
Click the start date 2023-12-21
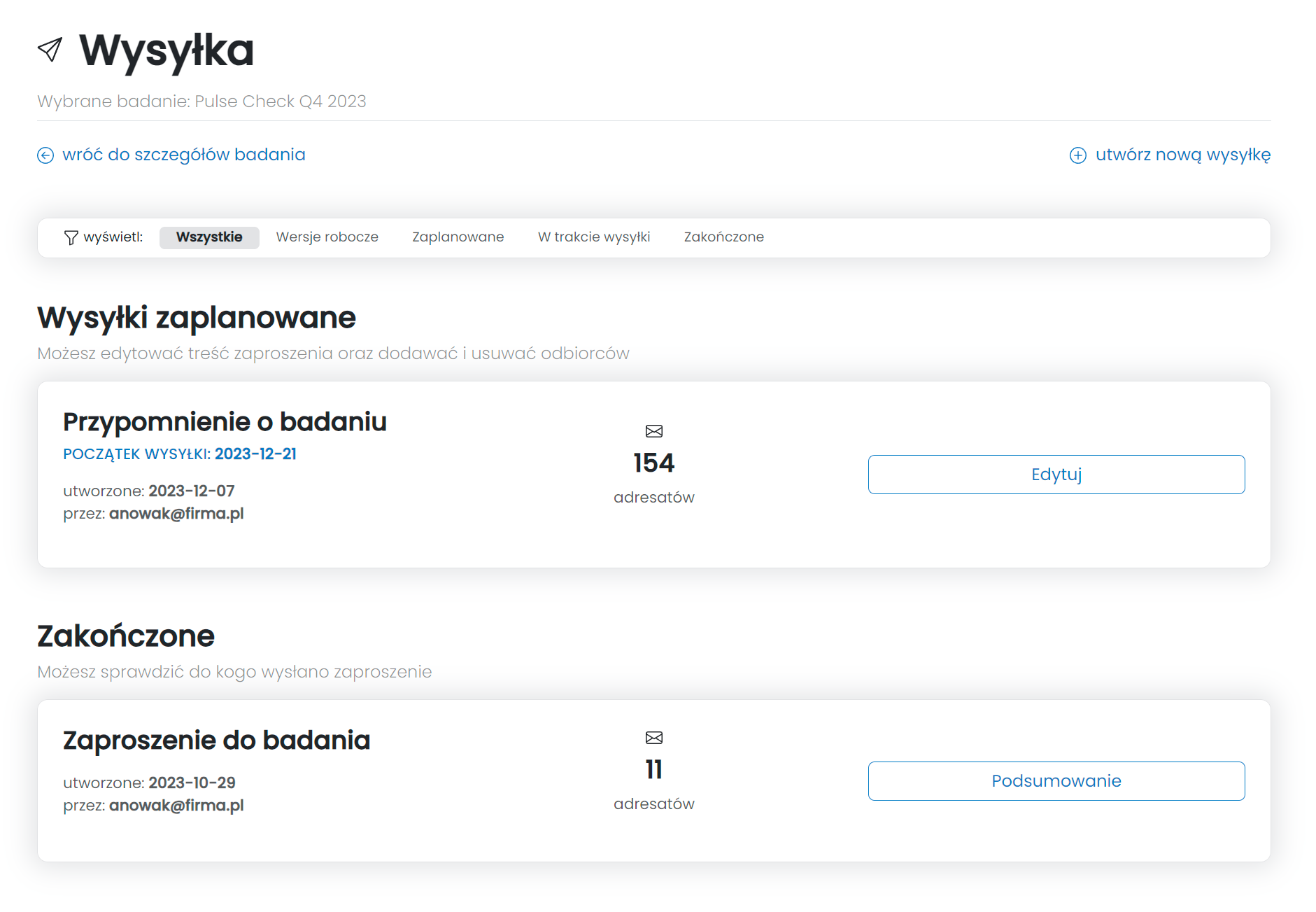coord(255,454)
